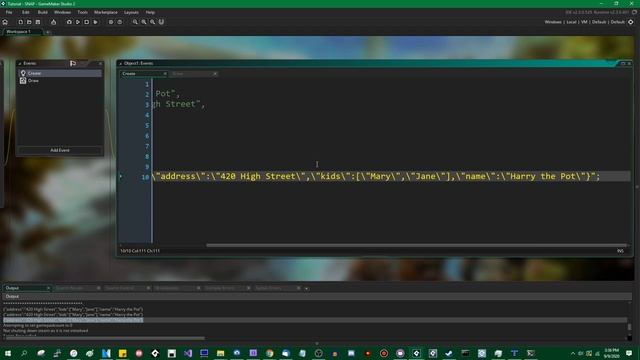Save the project with the toolbar icon

[38, 22]
